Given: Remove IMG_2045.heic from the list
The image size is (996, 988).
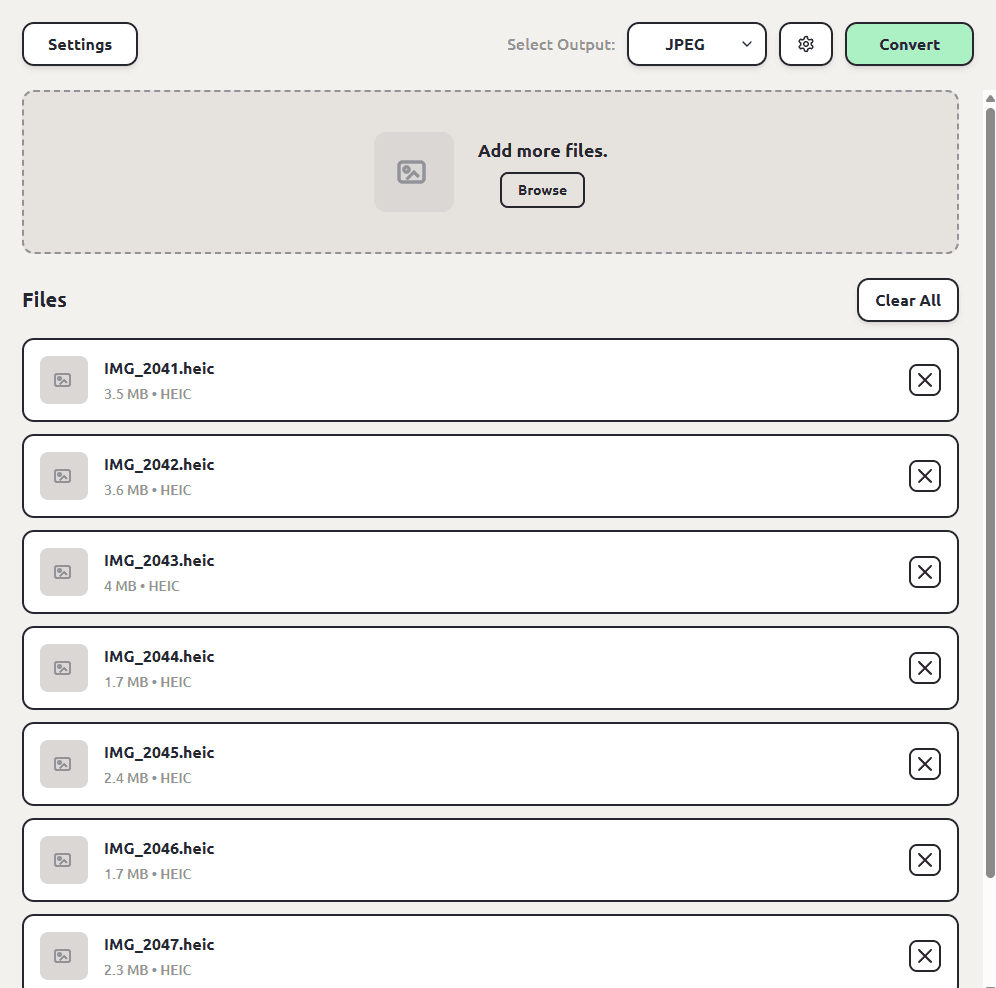Looking at the screenshot, I should [x=925, y=764].
